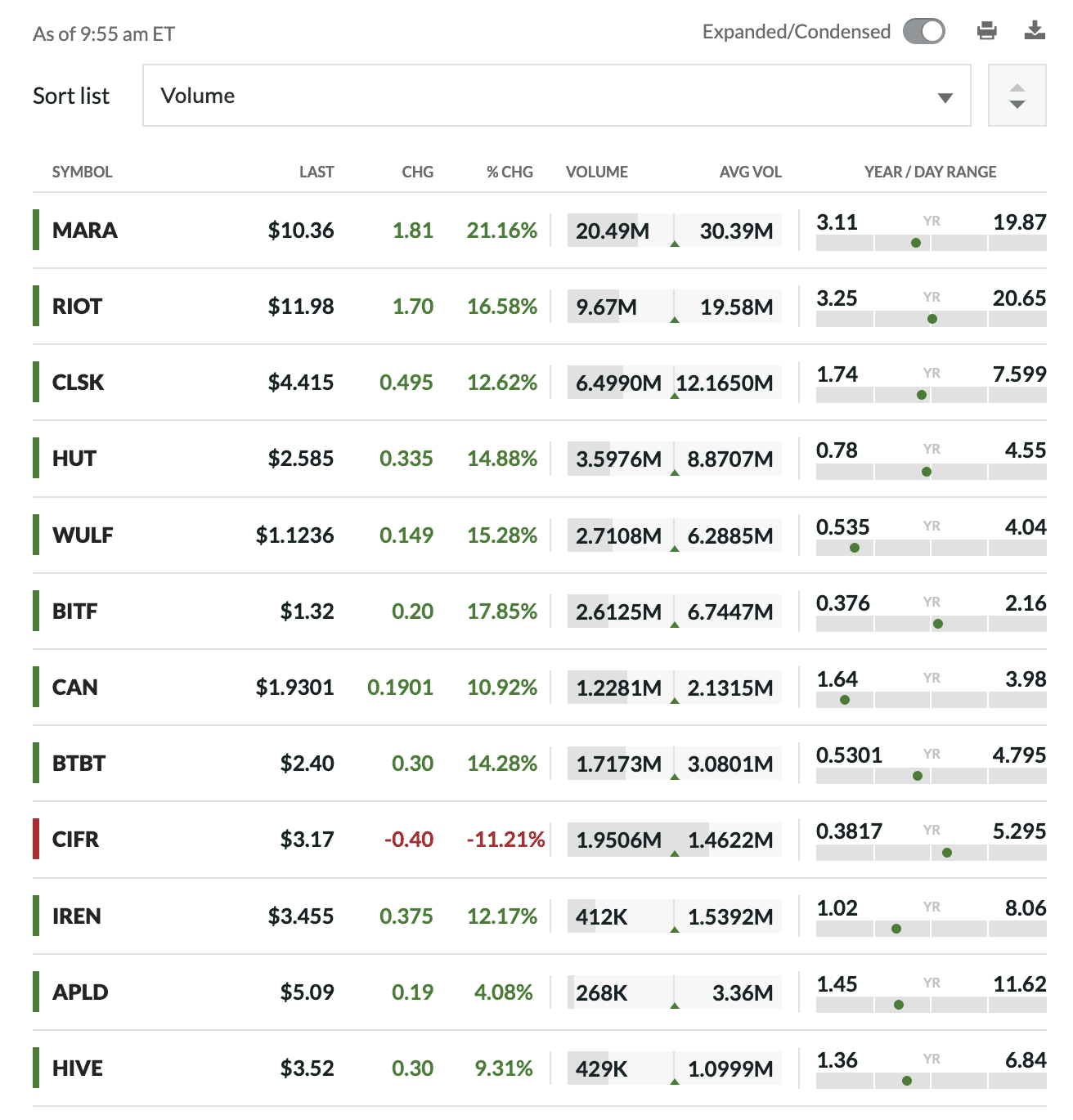The image size is (1073, 1120).
Task: Click the LAST column header
Action: click(317, 172)
